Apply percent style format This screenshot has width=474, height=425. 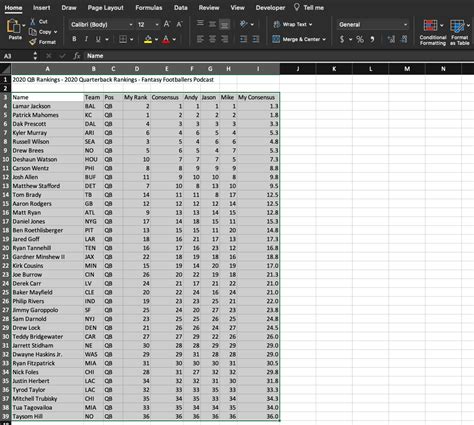(x=360, y=39)
